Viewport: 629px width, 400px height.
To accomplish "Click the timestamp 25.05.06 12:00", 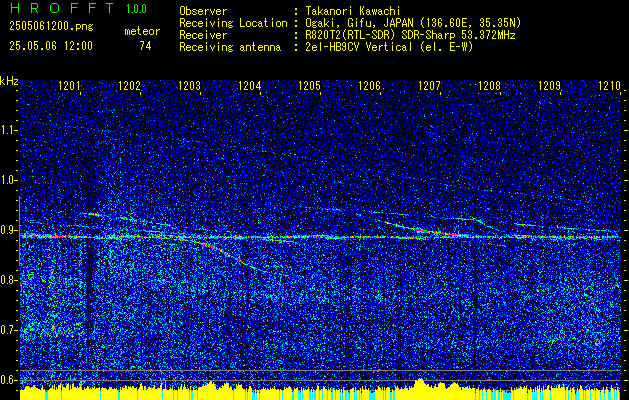I will (x=51, y=46).
